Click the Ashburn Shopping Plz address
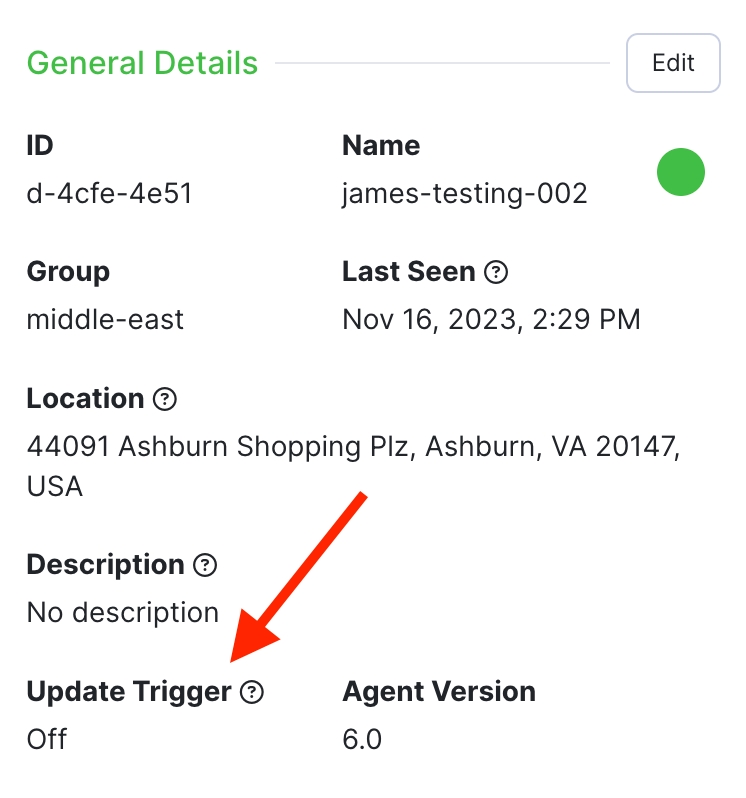Screen dimensions: 746x798 coord(353,447)
